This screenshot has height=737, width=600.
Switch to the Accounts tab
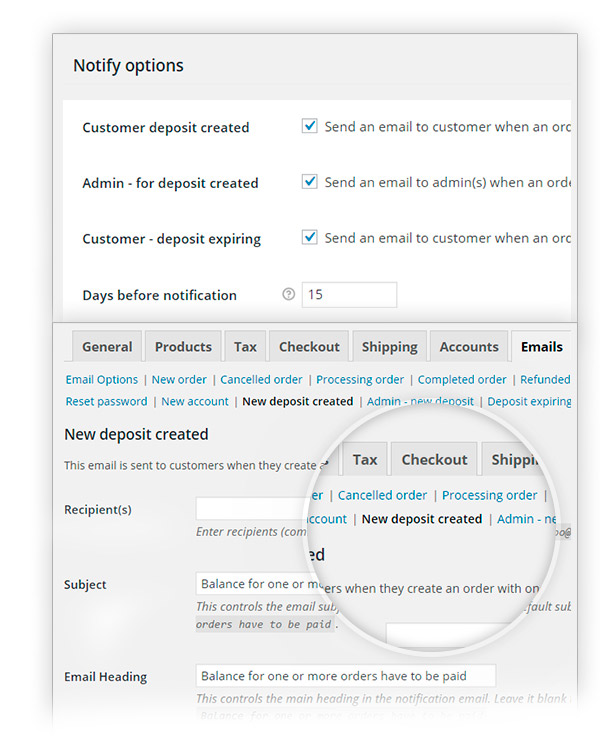(469, 346)
